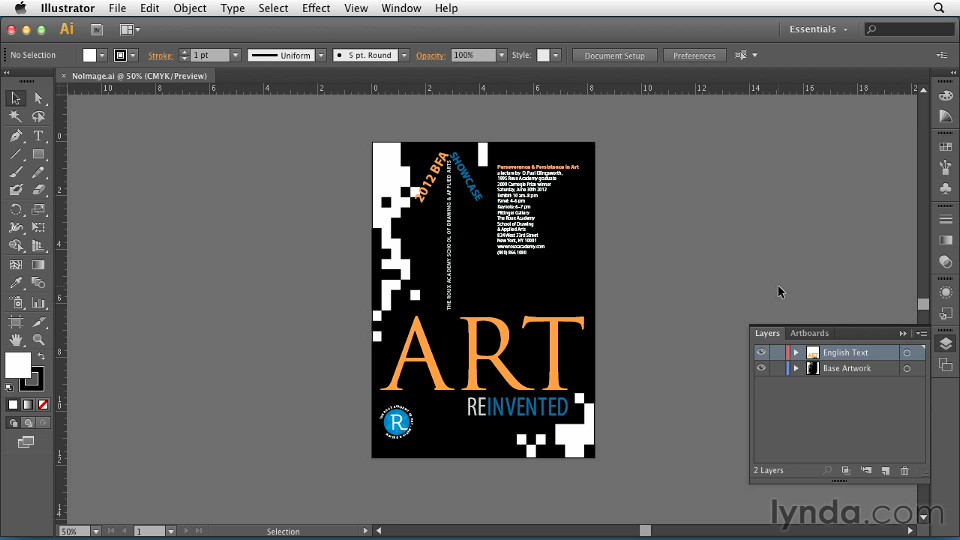The image size is (960, 540).
Task: Open the Effect menu
Action: (x=316, y=8)
